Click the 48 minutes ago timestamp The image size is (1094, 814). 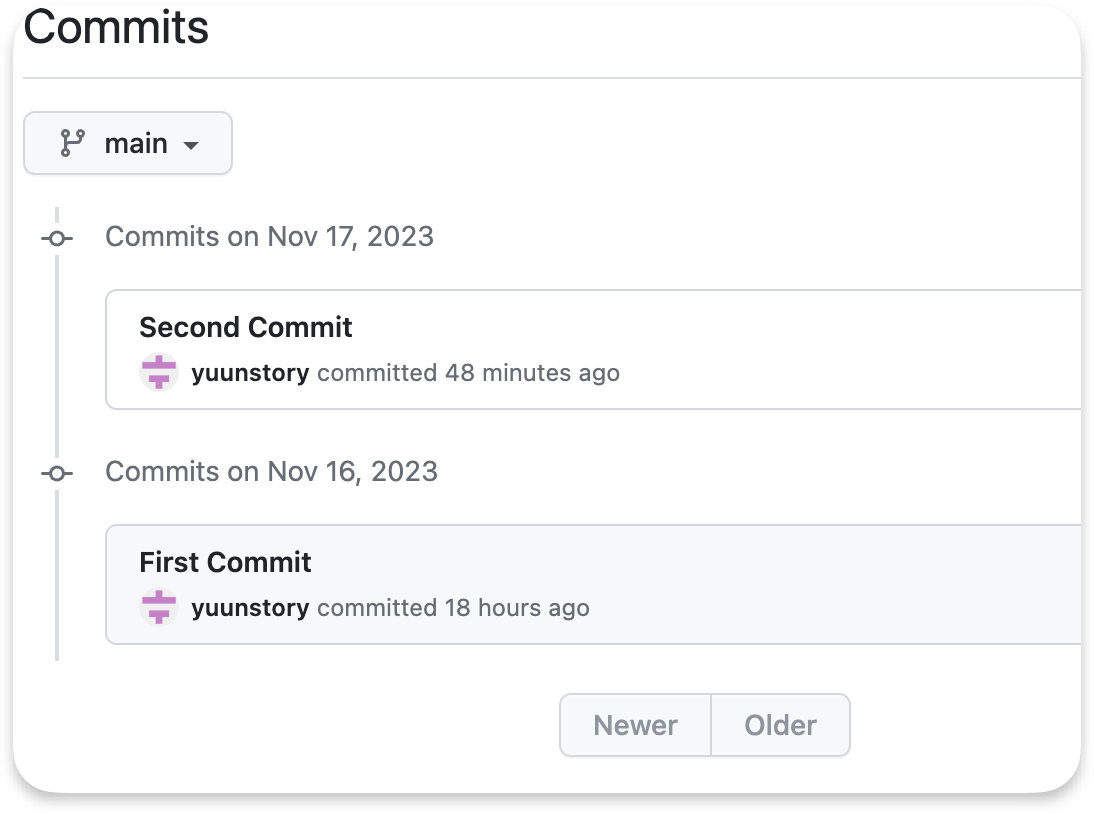pos(532,373)
